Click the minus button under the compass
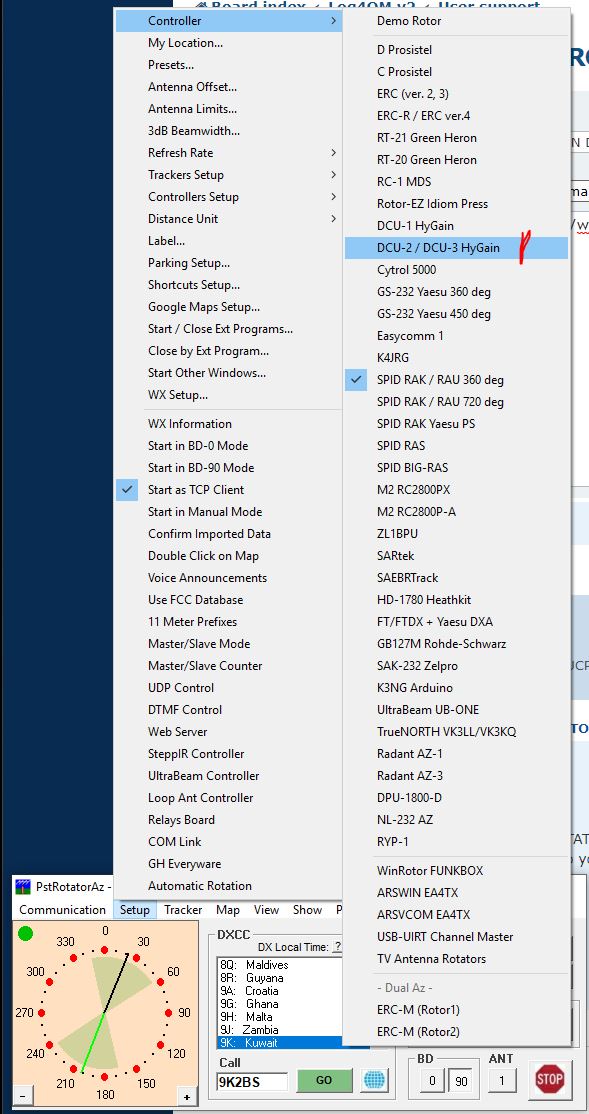Image resolution: width=589 pixels, height=1114 pixels. tap(23, 1097)
